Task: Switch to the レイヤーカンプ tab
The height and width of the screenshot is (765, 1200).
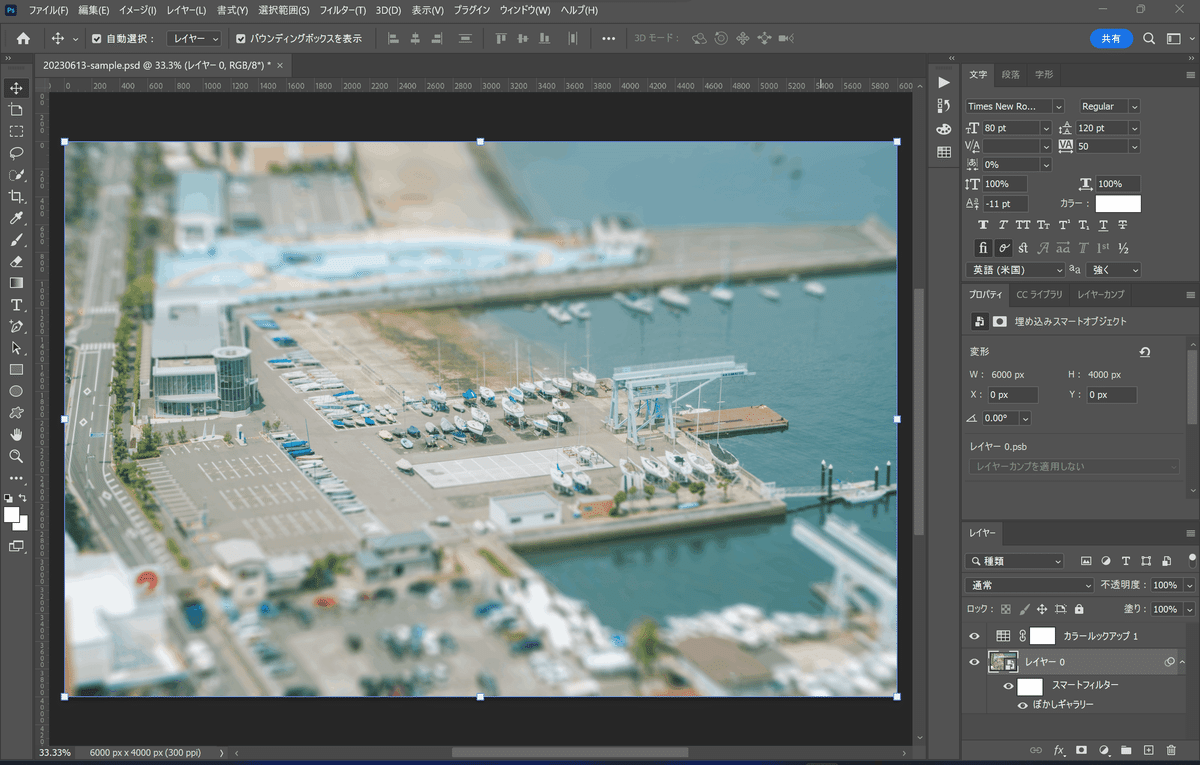Action: pos(1101,295)
